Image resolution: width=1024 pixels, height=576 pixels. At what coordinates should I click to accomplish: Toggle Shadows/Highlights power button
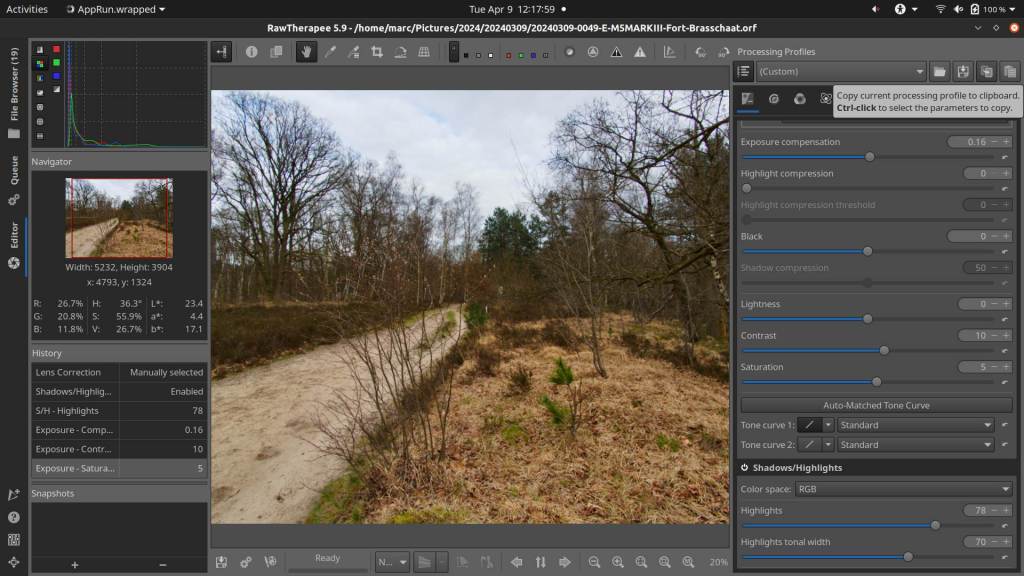pos(744,468)
